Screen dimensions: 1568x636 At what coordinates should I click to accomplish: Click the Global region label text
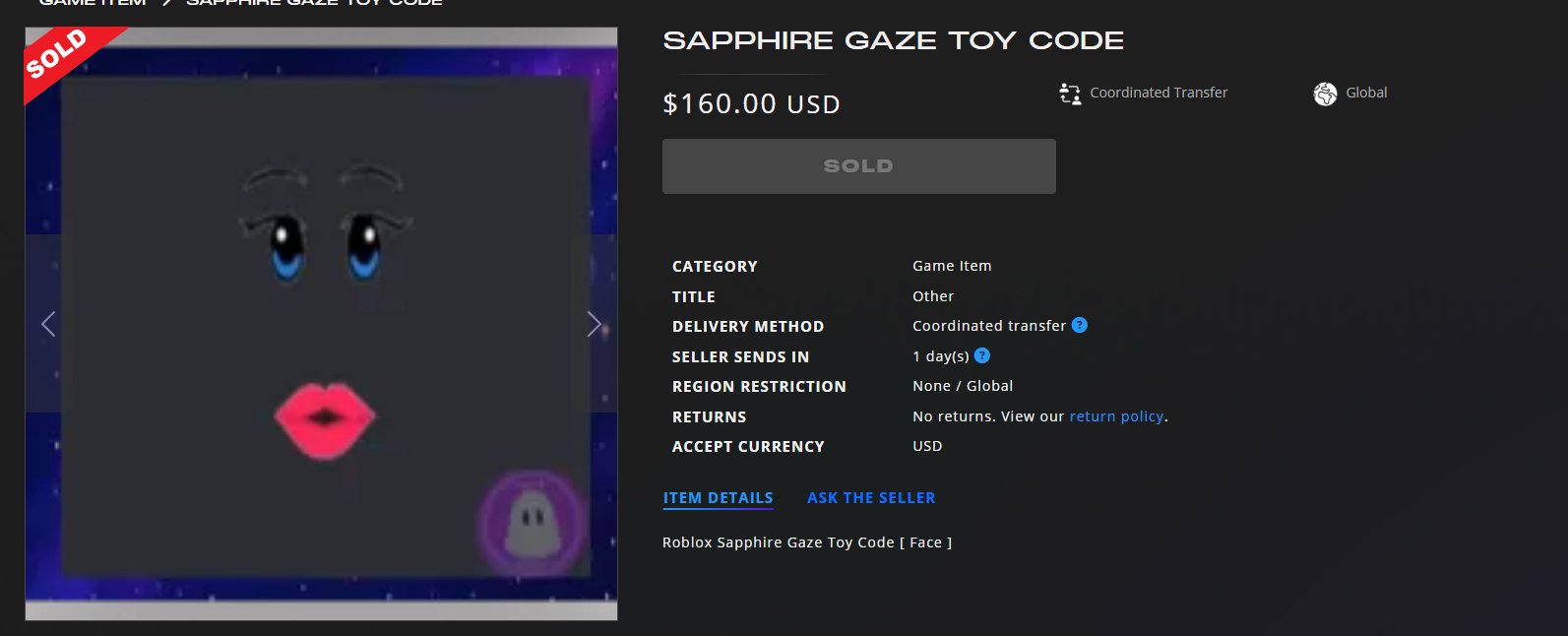(1366, 93)
